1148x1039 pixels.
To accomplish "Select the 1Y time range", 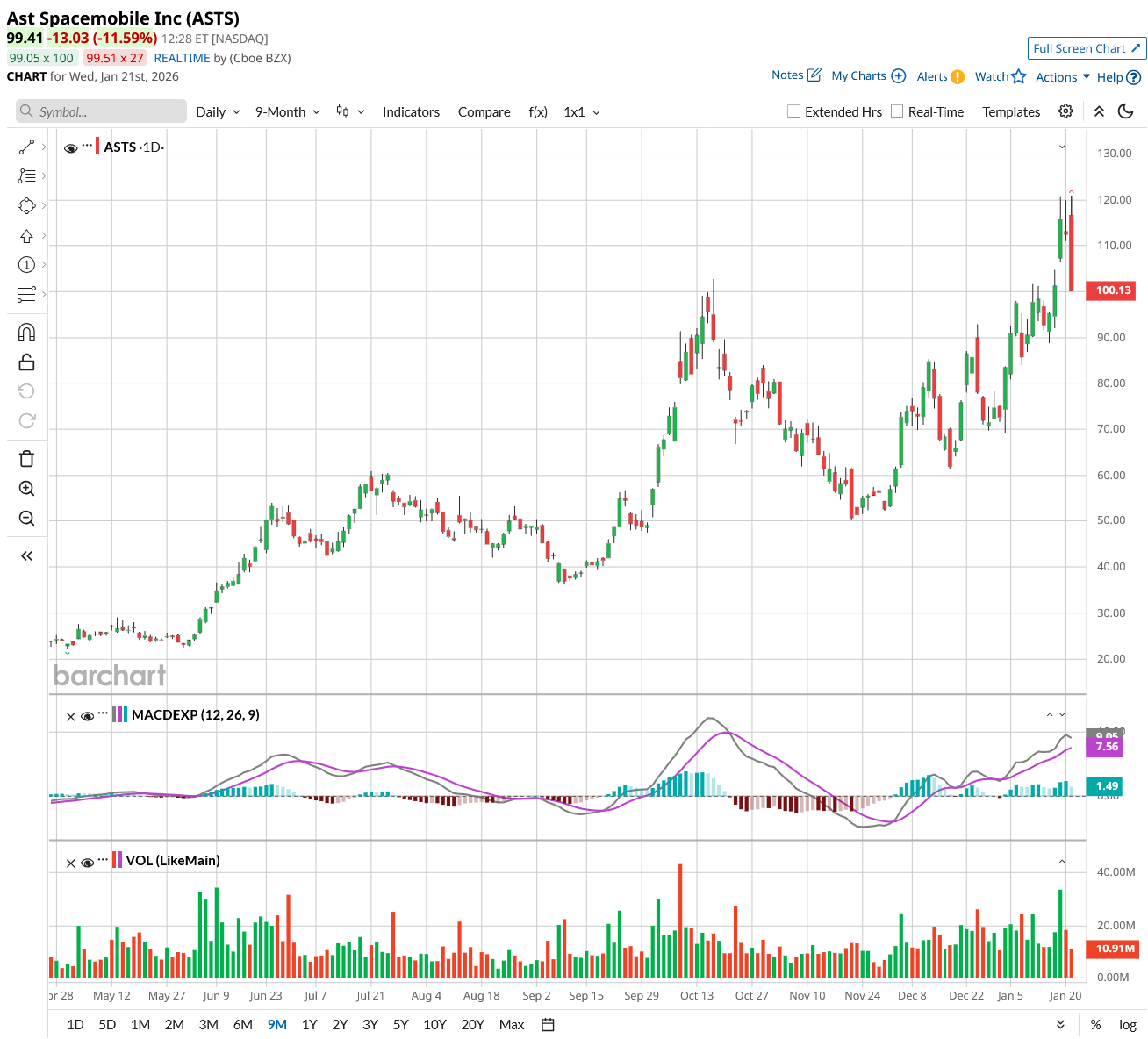I will click(x=310, y=1024).
